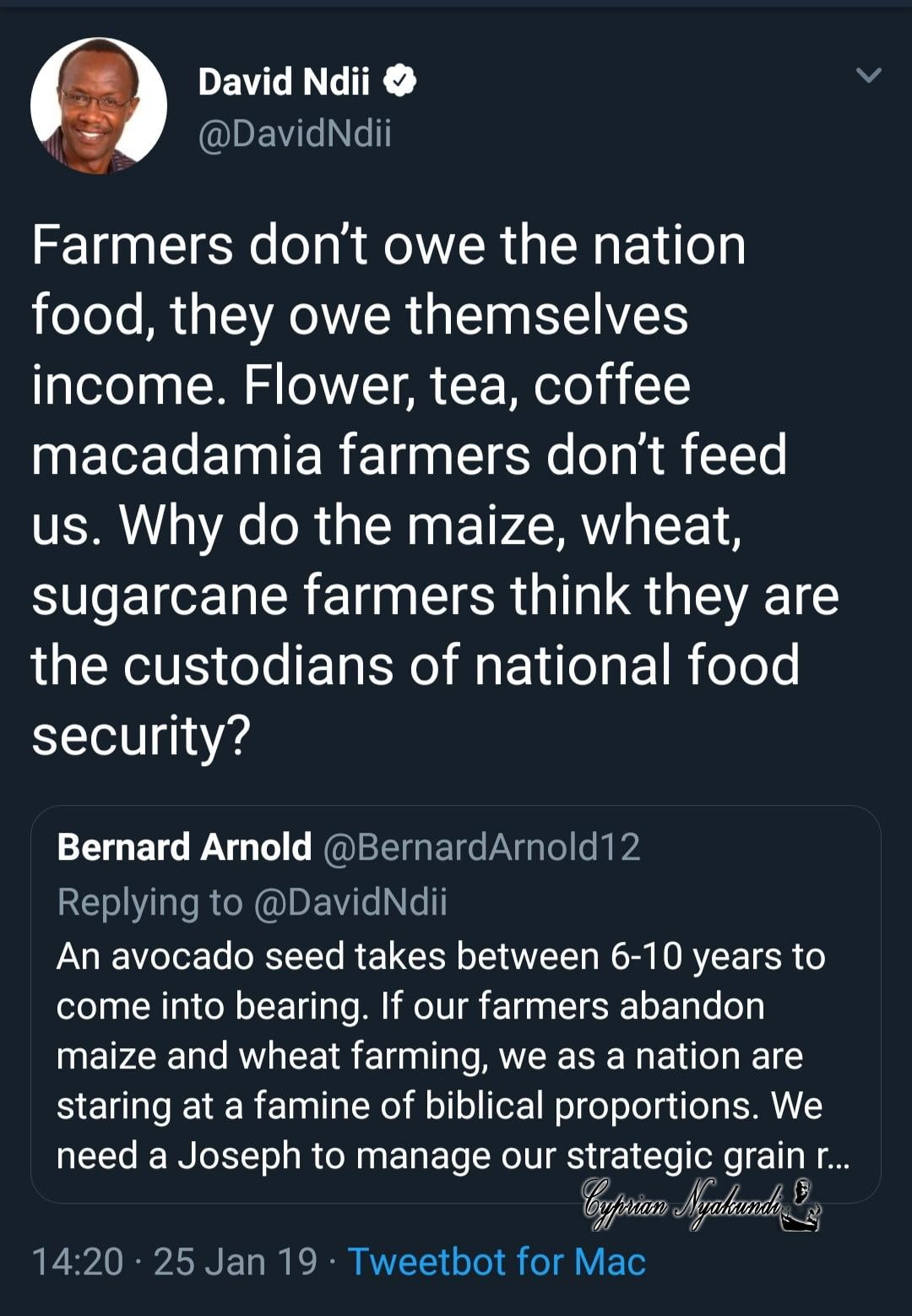Click @DavidNdii mention in Replying to line

(350, 902)
